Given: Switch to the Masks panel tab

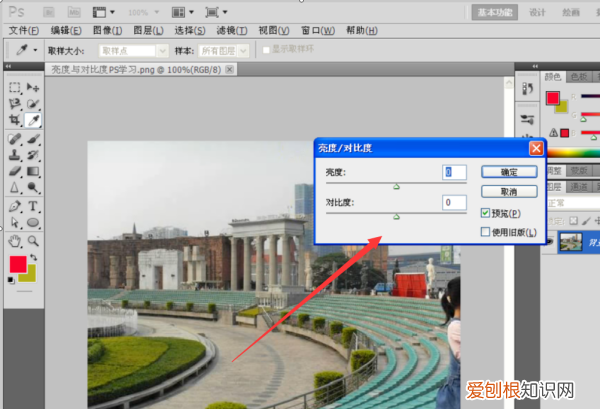Looking at the screenshot, I should click(x=579, y=170).
